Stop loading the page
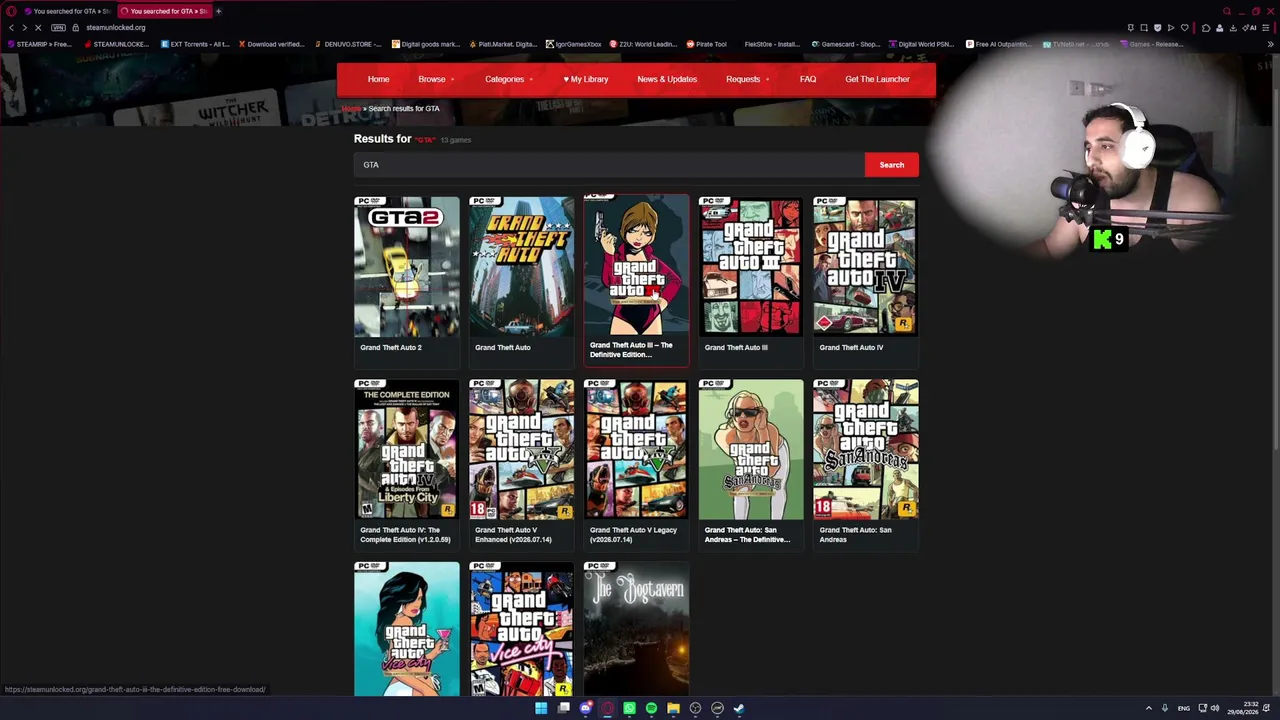 point(38,27)
